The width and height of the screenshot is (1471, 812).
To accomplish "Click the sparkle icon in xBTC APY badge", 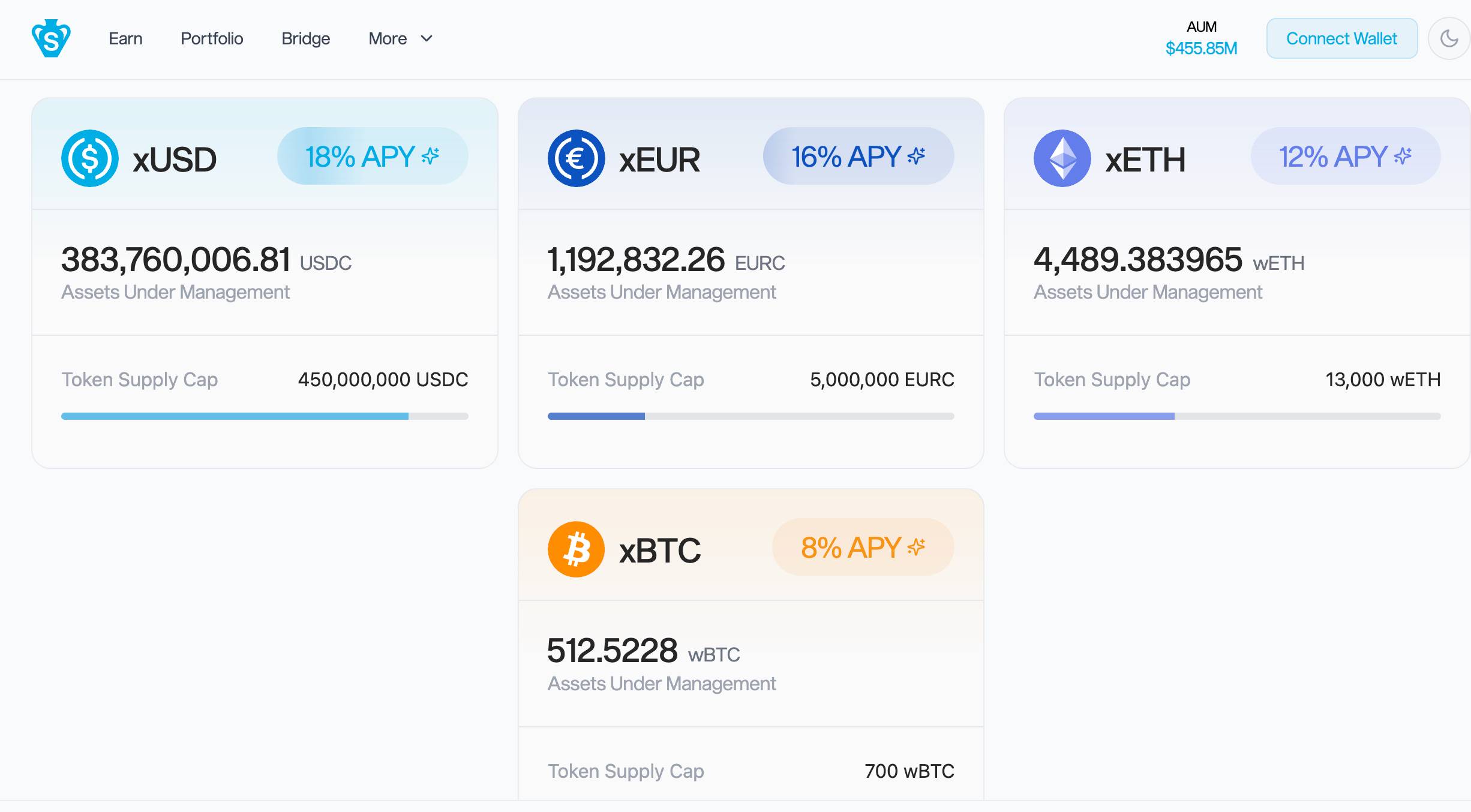I will (916, 546).
